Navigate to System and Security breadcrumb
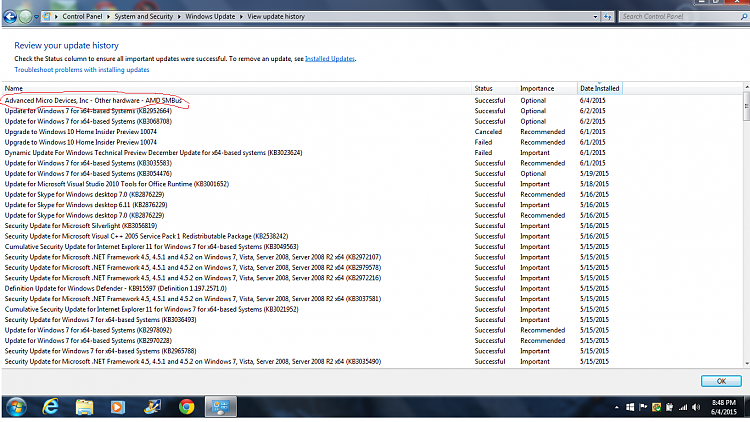This screenshot has width=750, height=422. click(143, 16)
